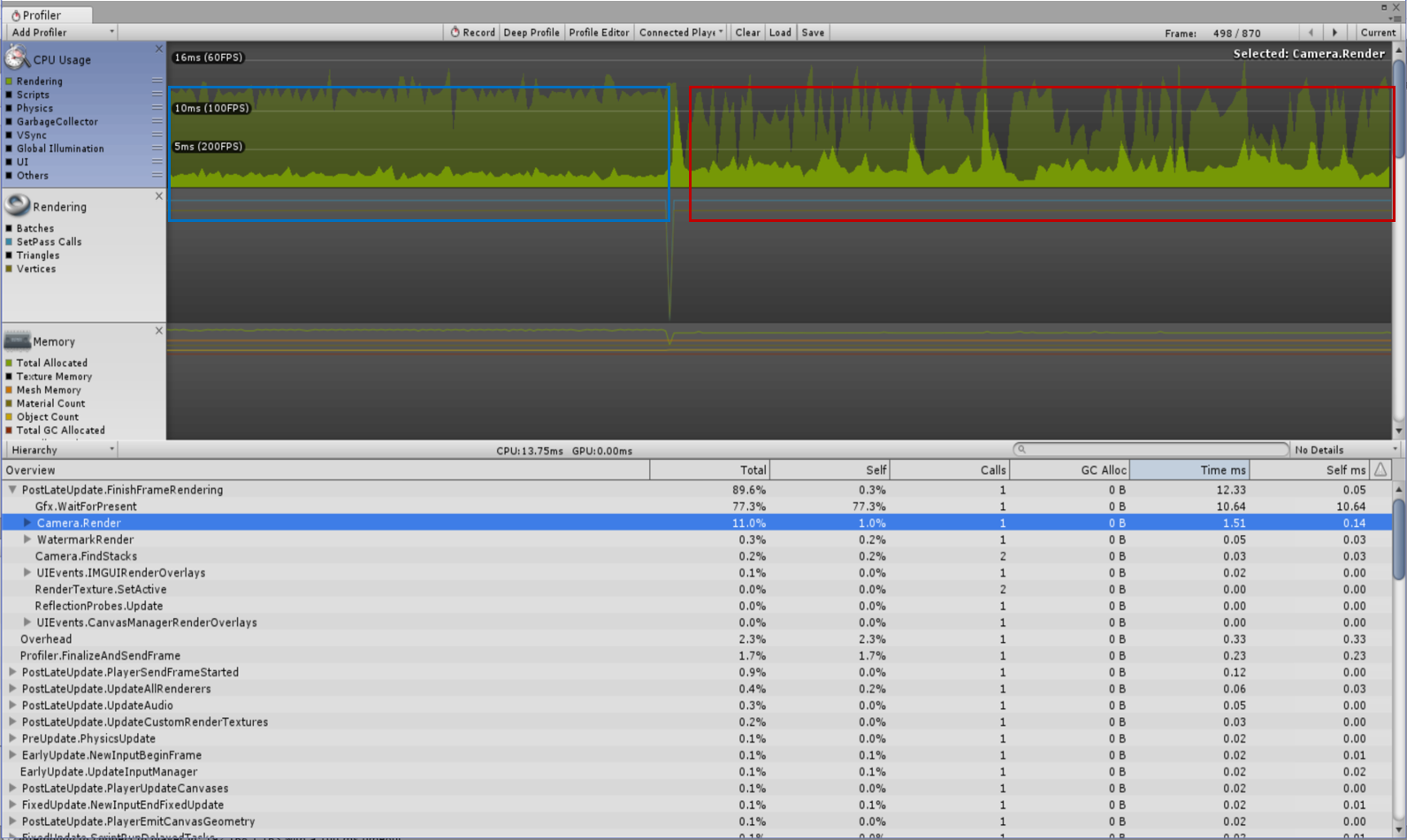Toggle the Scripts chart category swatch

[x=9, y=95]
